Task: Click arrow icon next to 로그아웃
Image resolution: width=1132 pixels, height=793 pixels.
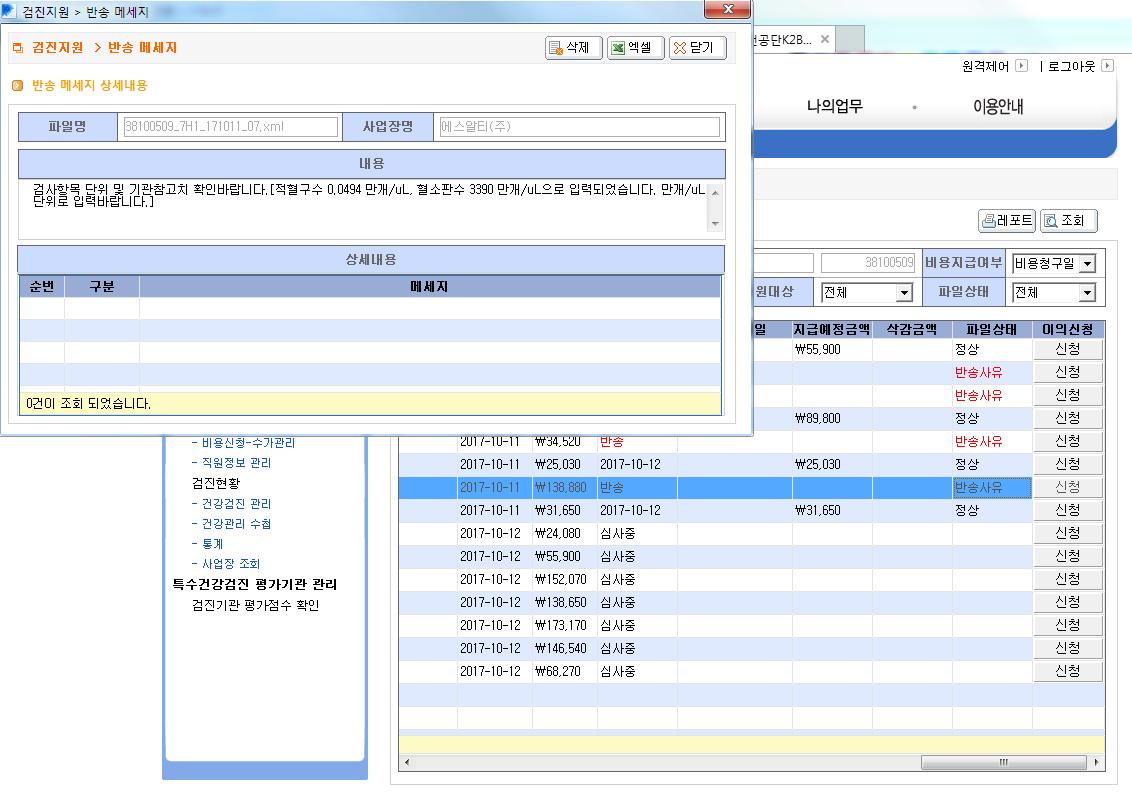Action: click(x=1107, y=66)
